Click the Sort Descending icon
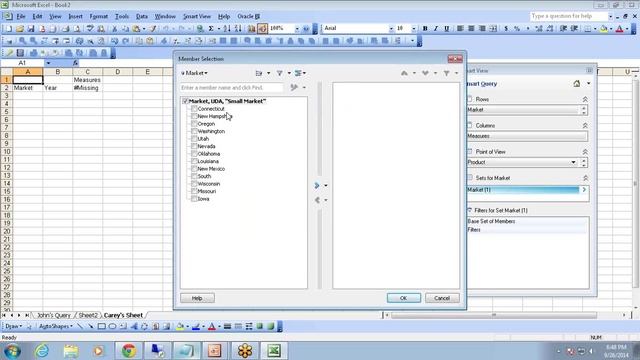The width and height of the screenshot is (640, 360). click(238, 29)
